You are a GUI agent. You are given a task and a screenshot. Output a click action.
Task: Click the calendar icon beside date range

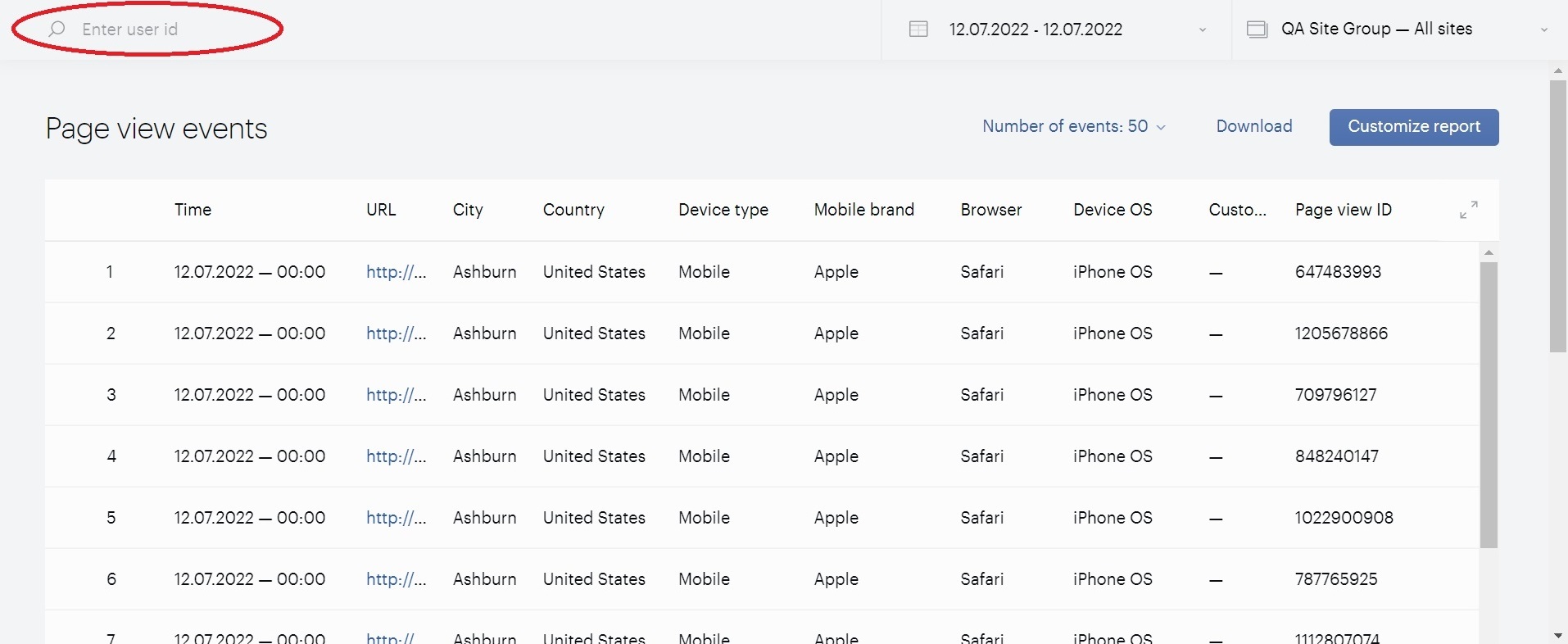pyautogui.click(x=918, y=29)
